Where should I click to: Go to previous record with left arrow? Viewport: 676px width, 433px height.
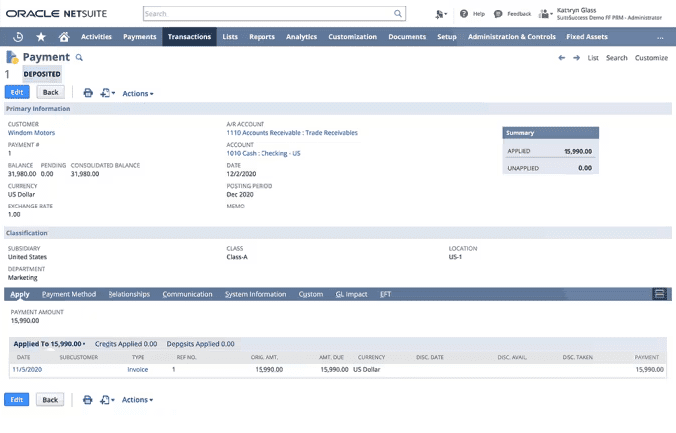click(x=562, y=58)
